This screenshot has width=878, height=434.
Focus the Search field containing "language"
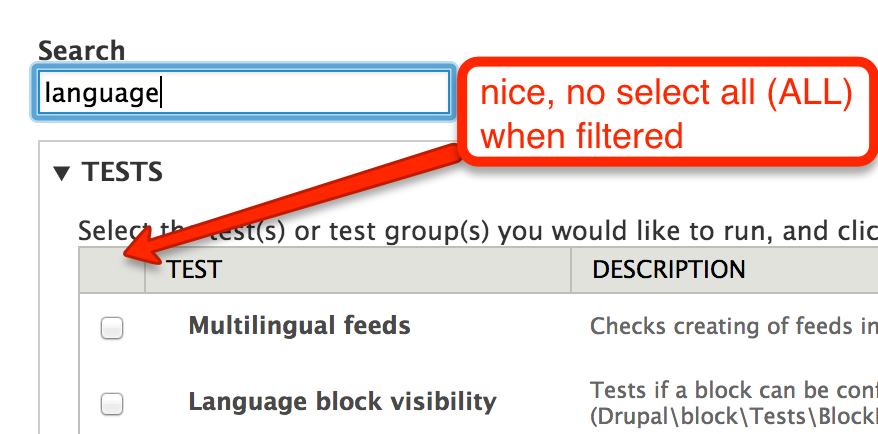(x=241, y=94)
